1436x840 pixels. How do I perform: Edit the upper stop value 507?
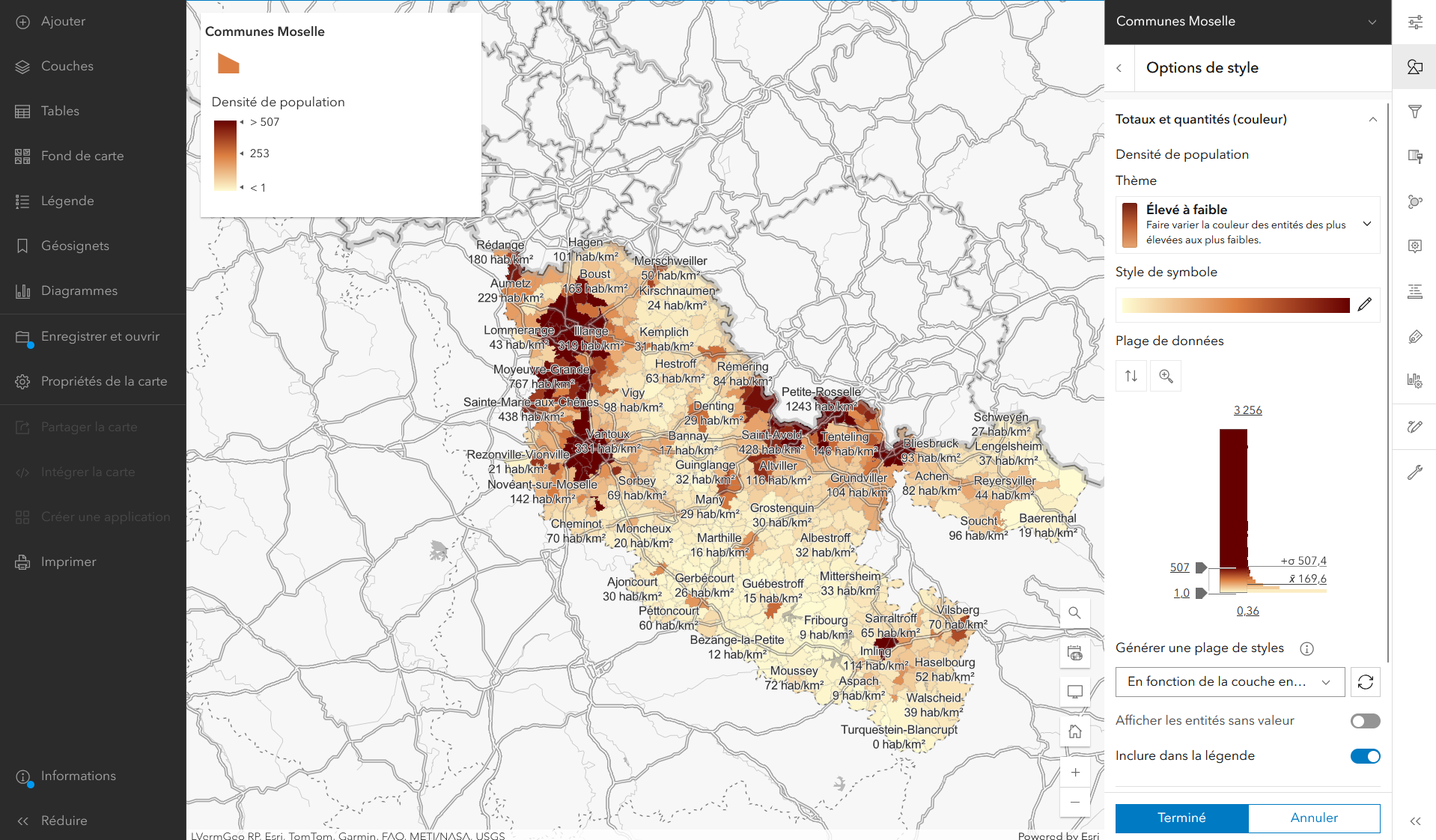[x=1180, y=567]
